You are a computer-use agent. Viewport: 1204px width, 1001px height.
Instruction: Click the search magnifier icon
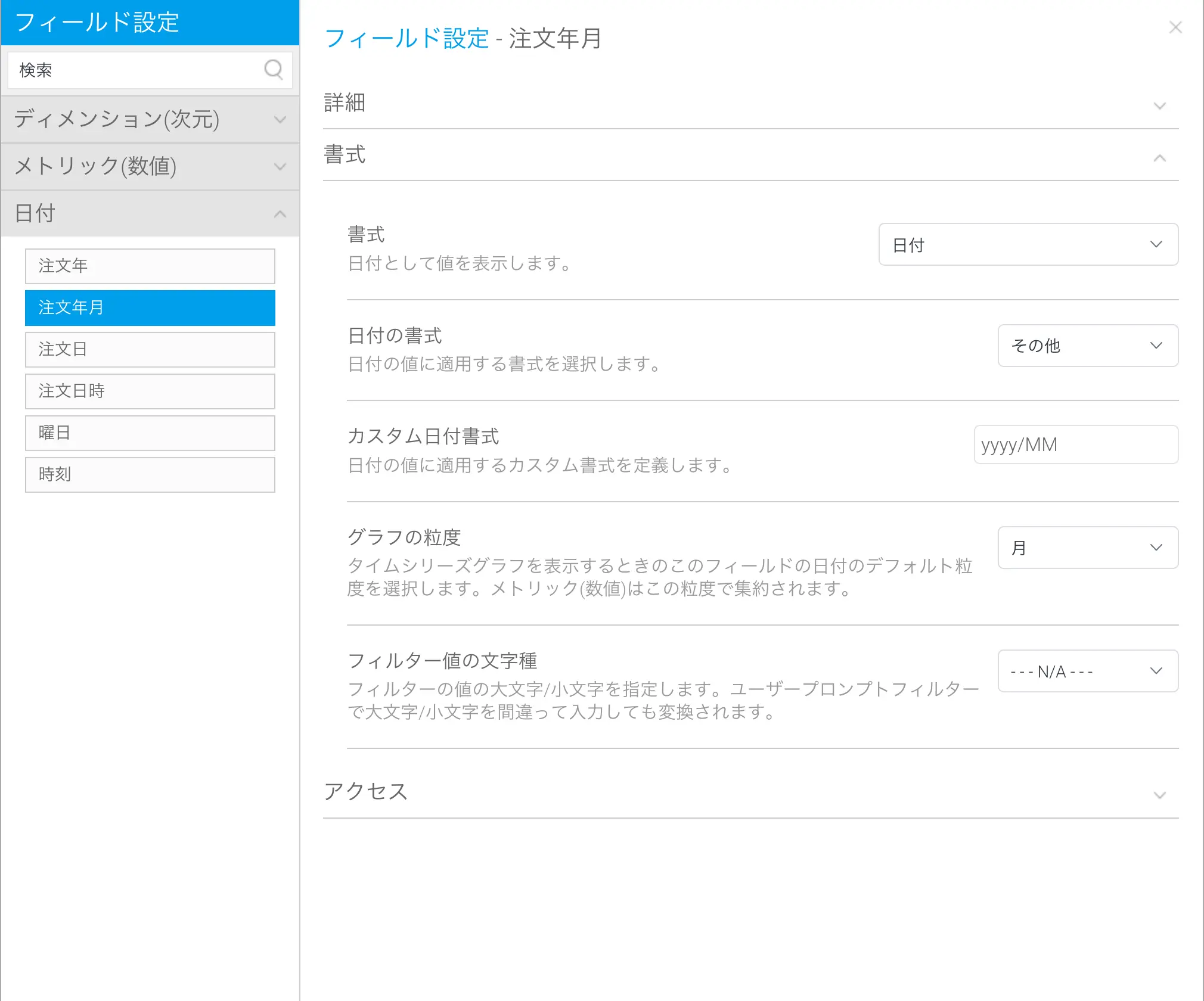coord(273,70)
